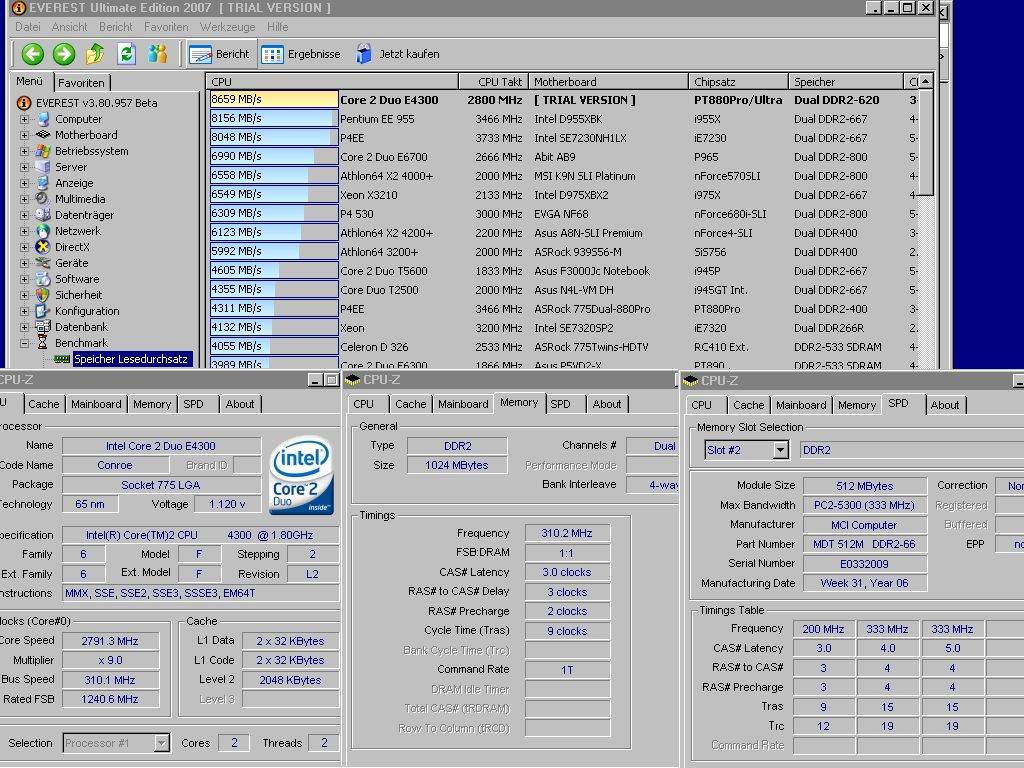Open the Slot #2 dropdown
The width and height of the screenshot is (1024, 768).
780,450
